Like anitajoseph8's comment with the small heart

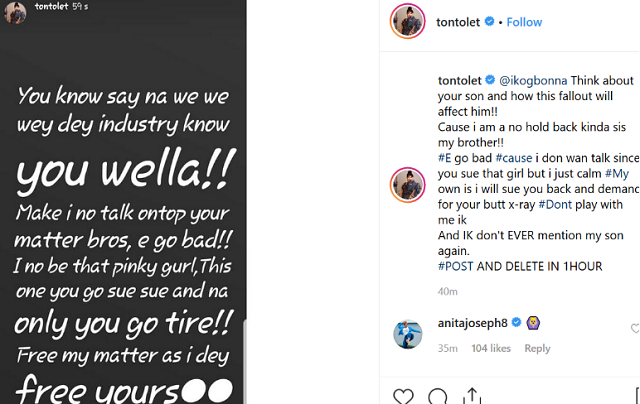635,328
